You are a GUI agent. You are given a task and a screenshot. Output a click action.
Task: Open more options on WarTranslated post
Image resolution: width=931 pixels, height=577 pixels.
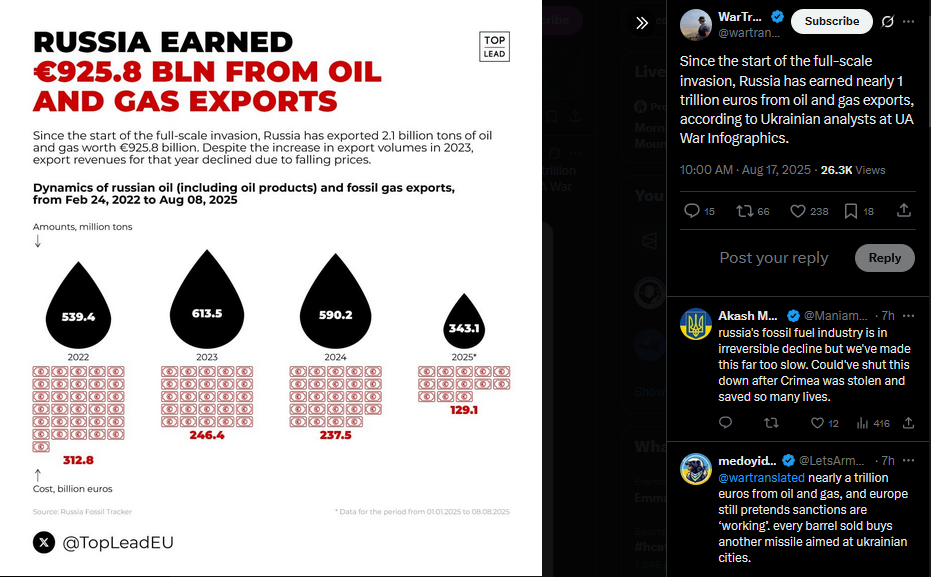[908, 21]
